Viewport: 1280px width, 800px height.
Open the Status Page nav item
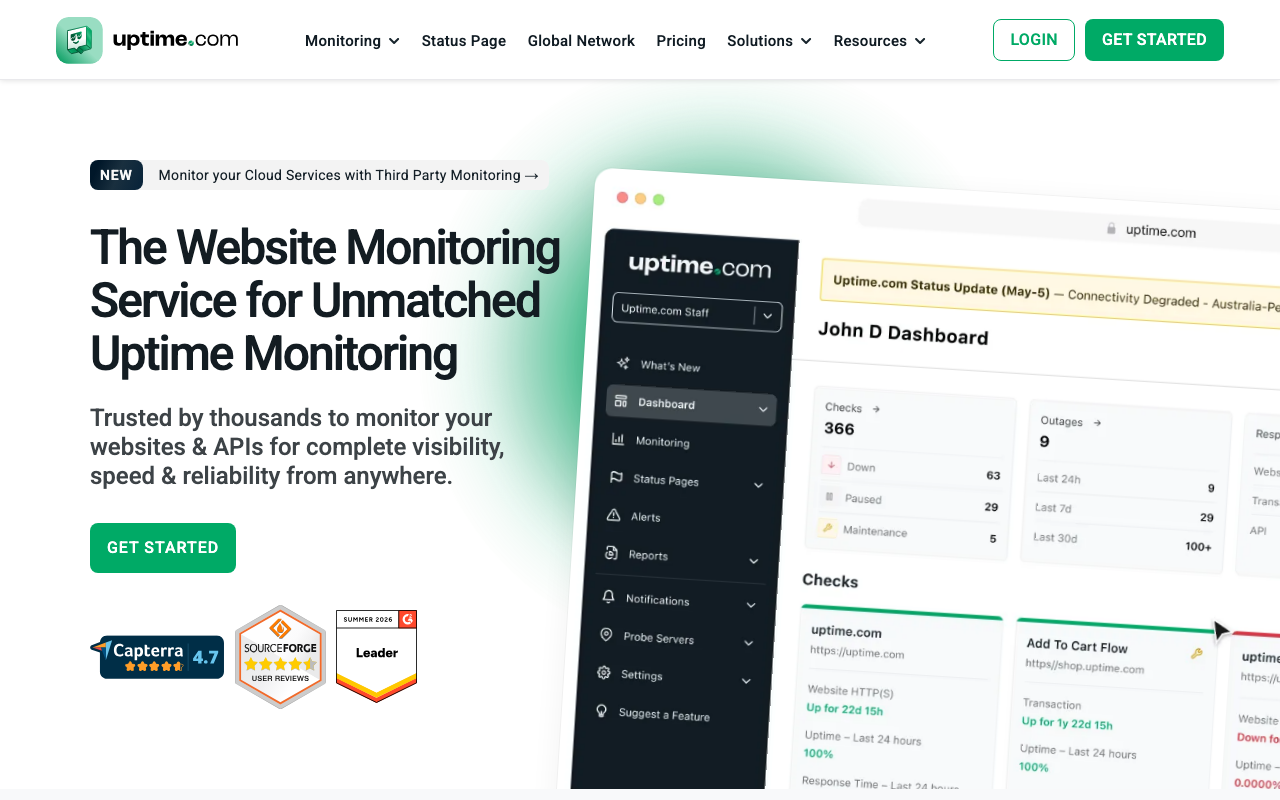[x=464, y=41]
